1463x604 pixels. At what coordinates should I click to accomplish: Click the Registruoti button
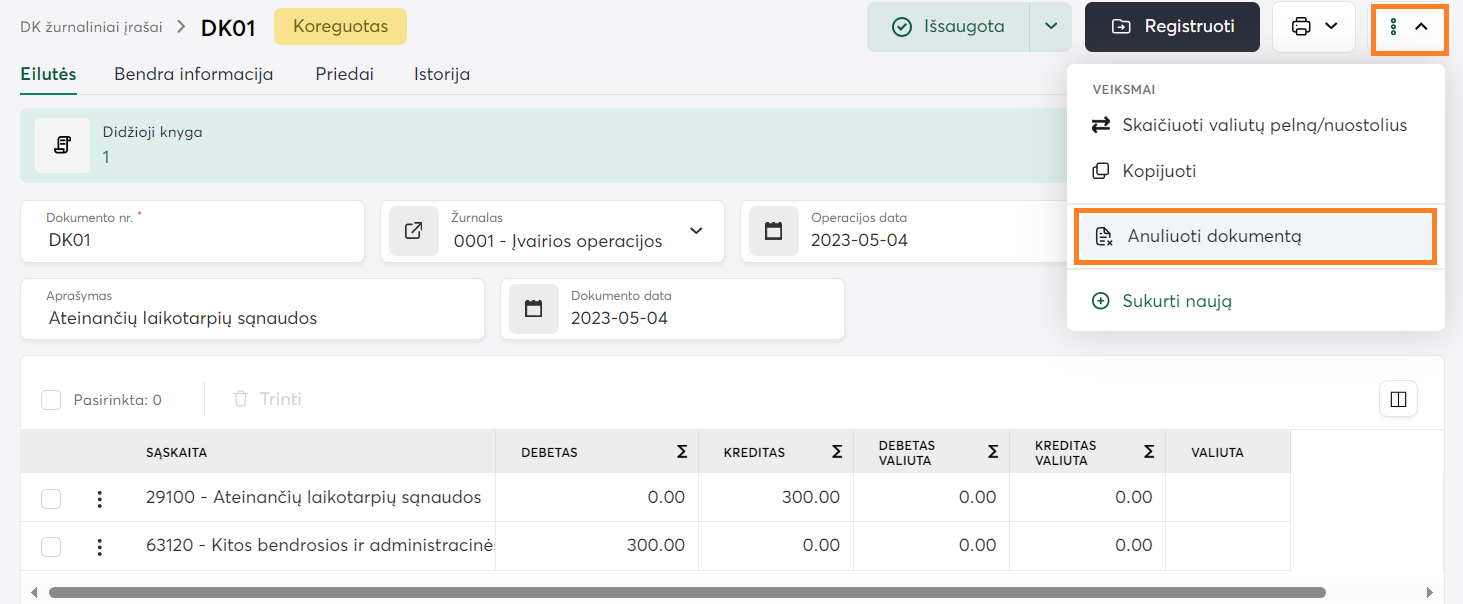click(x=1172, y=27)
